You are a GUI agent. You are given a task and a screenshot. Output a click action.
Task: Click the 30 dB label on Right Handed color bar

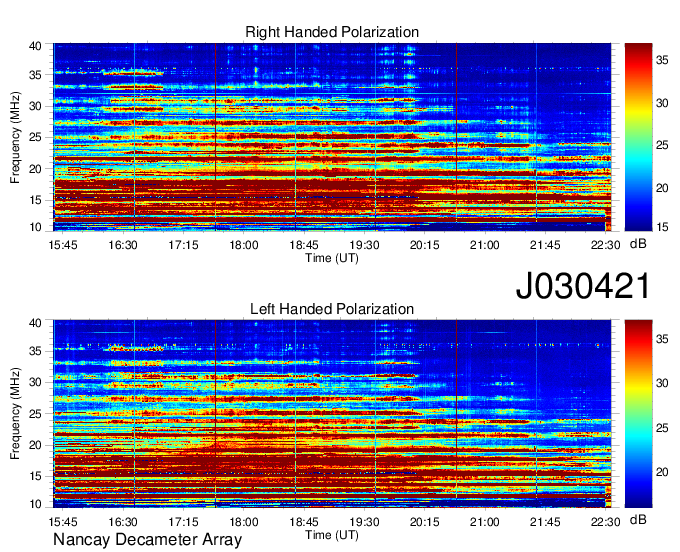click(x=662, y=103)
